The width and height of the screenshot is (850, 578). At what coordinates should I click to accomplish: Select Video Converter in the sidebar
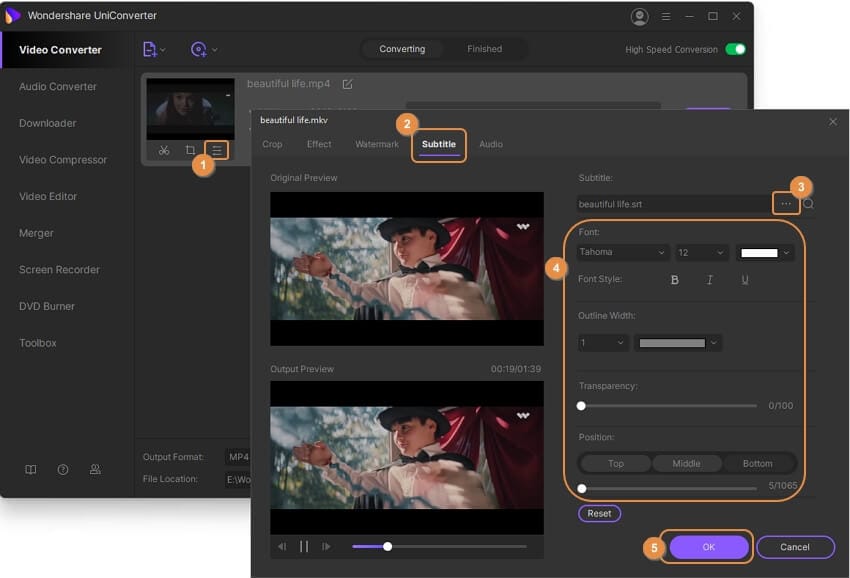60,50
